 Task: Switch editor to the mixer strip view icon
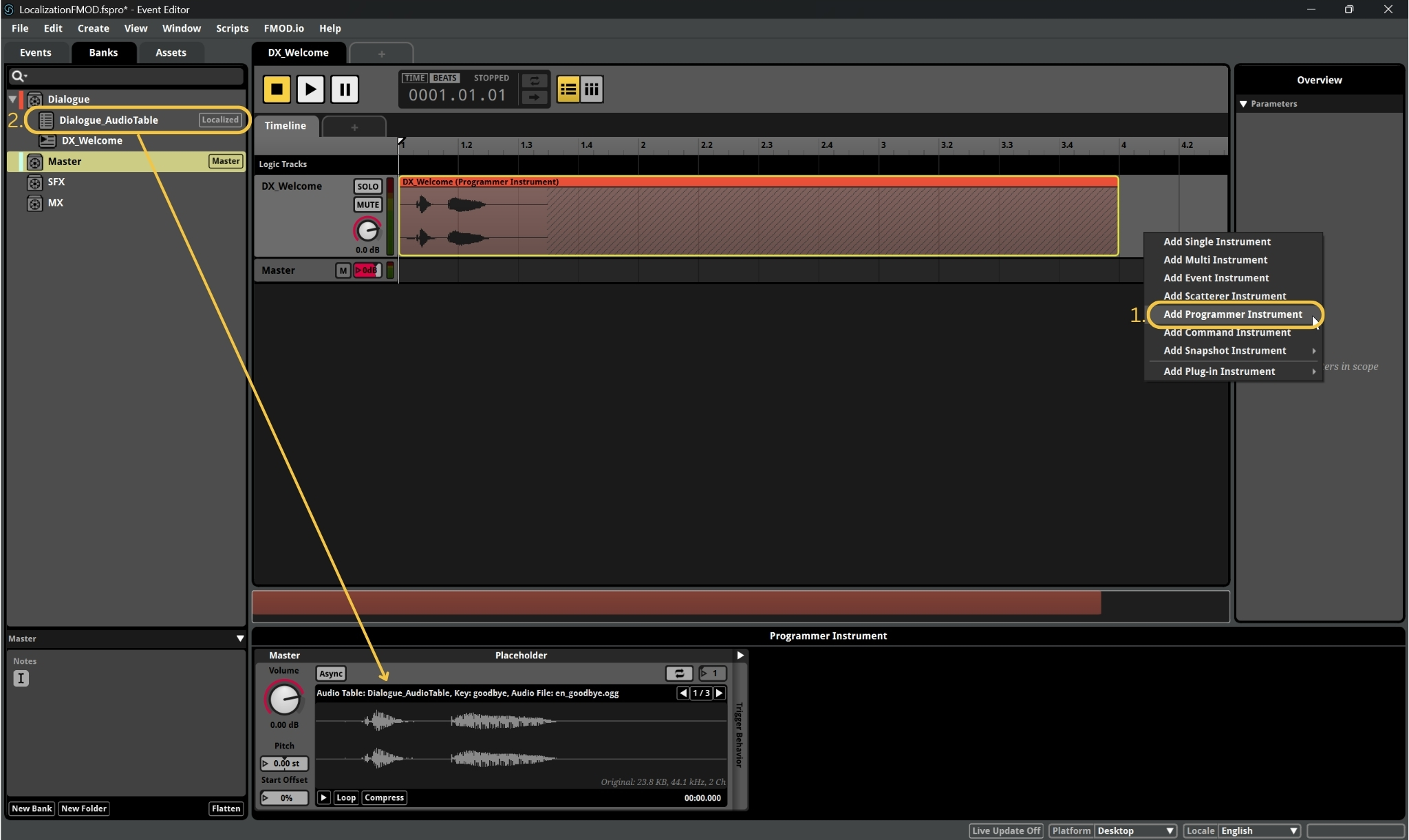(592, 89)
